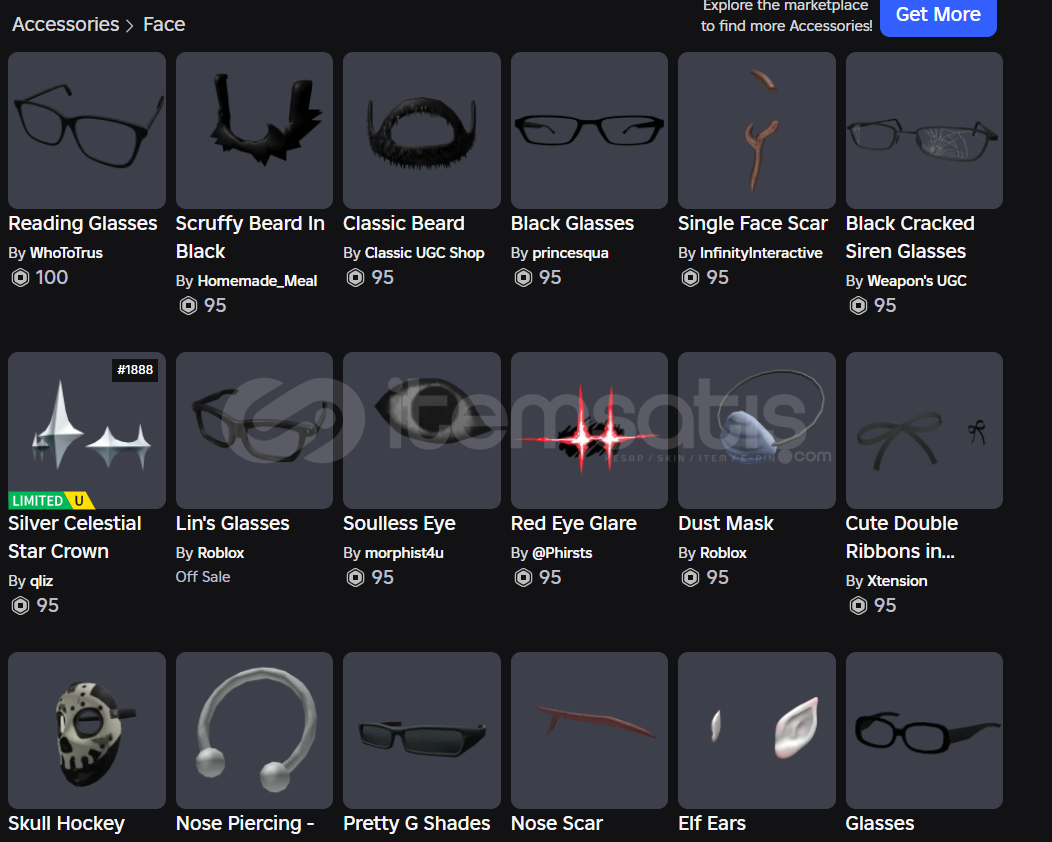Click the Robux icon under Classic Beard

pos(356,278)
